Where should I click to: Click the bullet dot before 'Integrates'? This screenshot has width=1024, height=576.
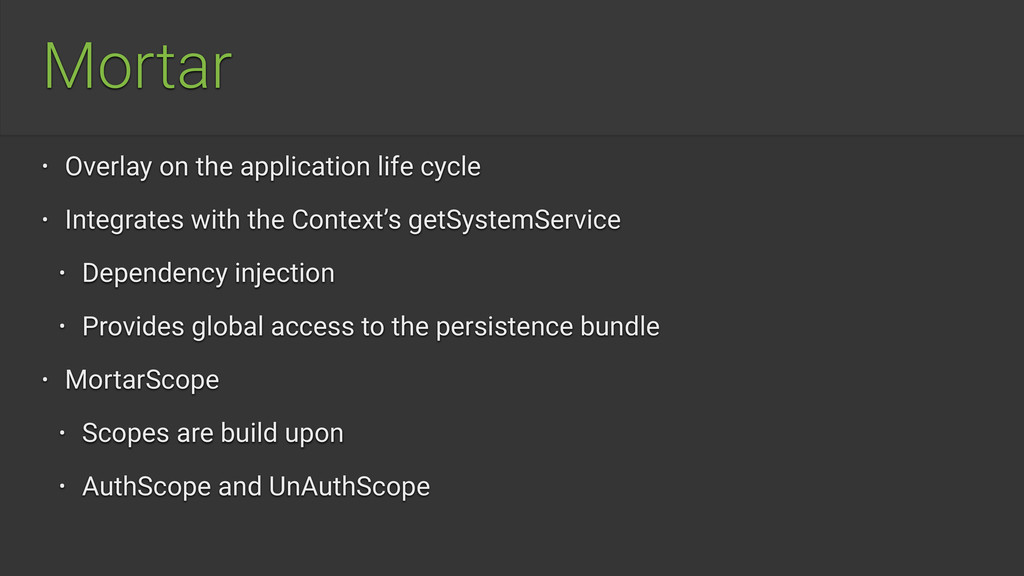pyautogui.click(x=45, y=220)
